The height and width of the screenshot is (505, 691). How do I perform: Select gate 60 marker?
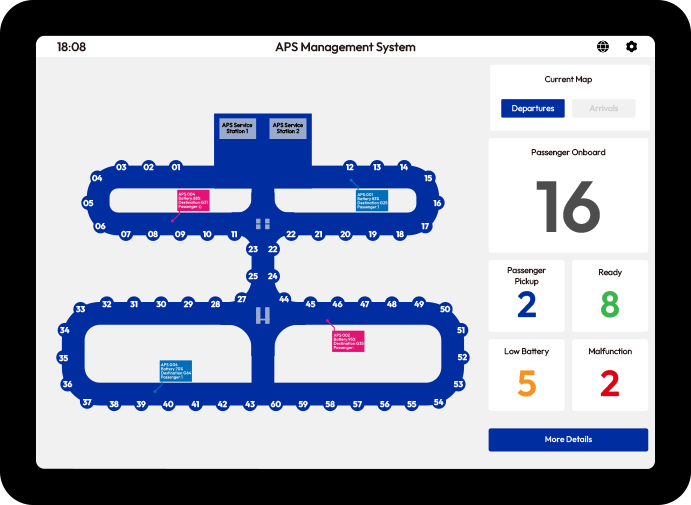tap(276, 404)
